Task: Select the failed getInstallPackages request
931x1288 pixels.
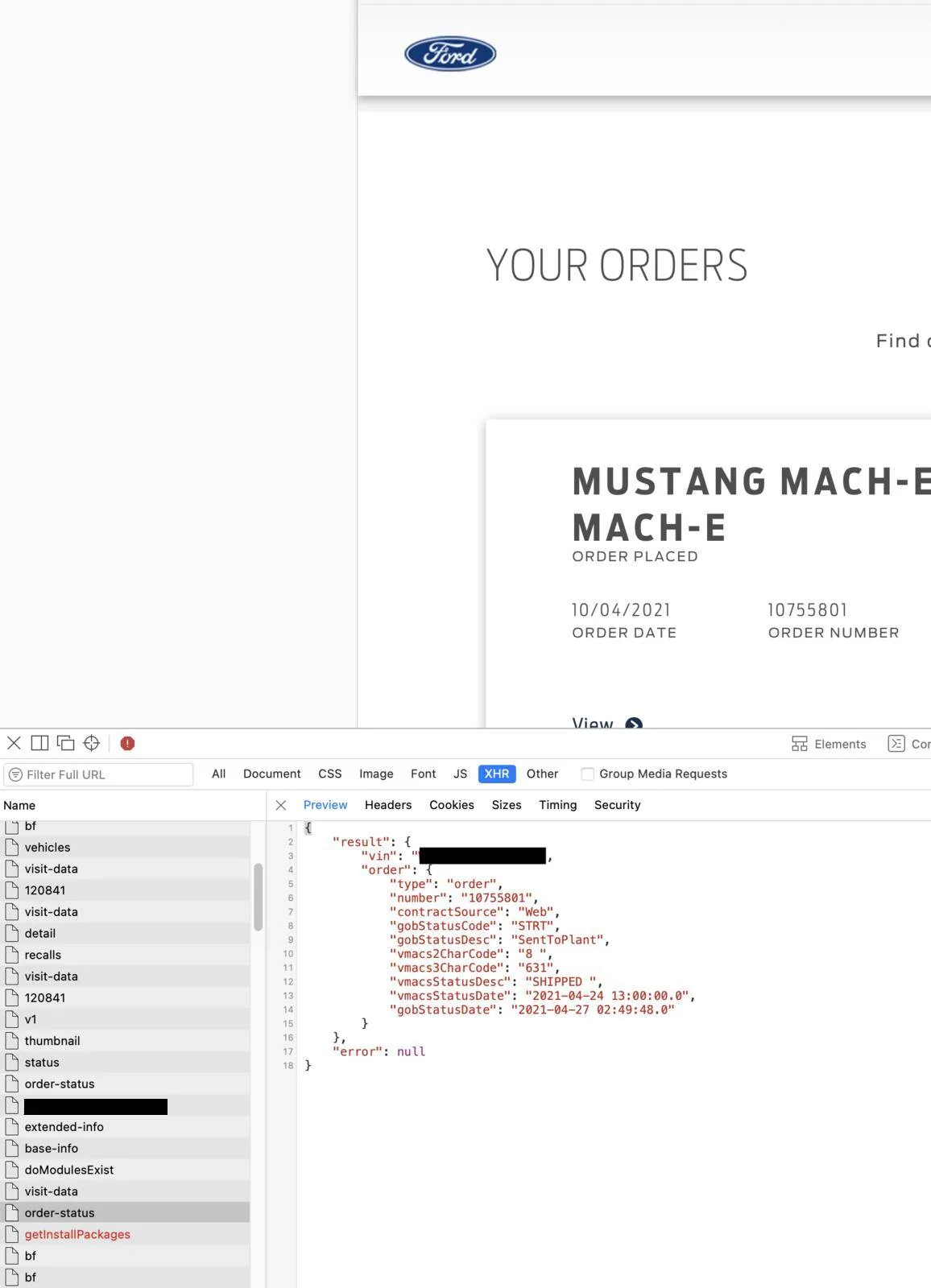Action: (125, 1234)
